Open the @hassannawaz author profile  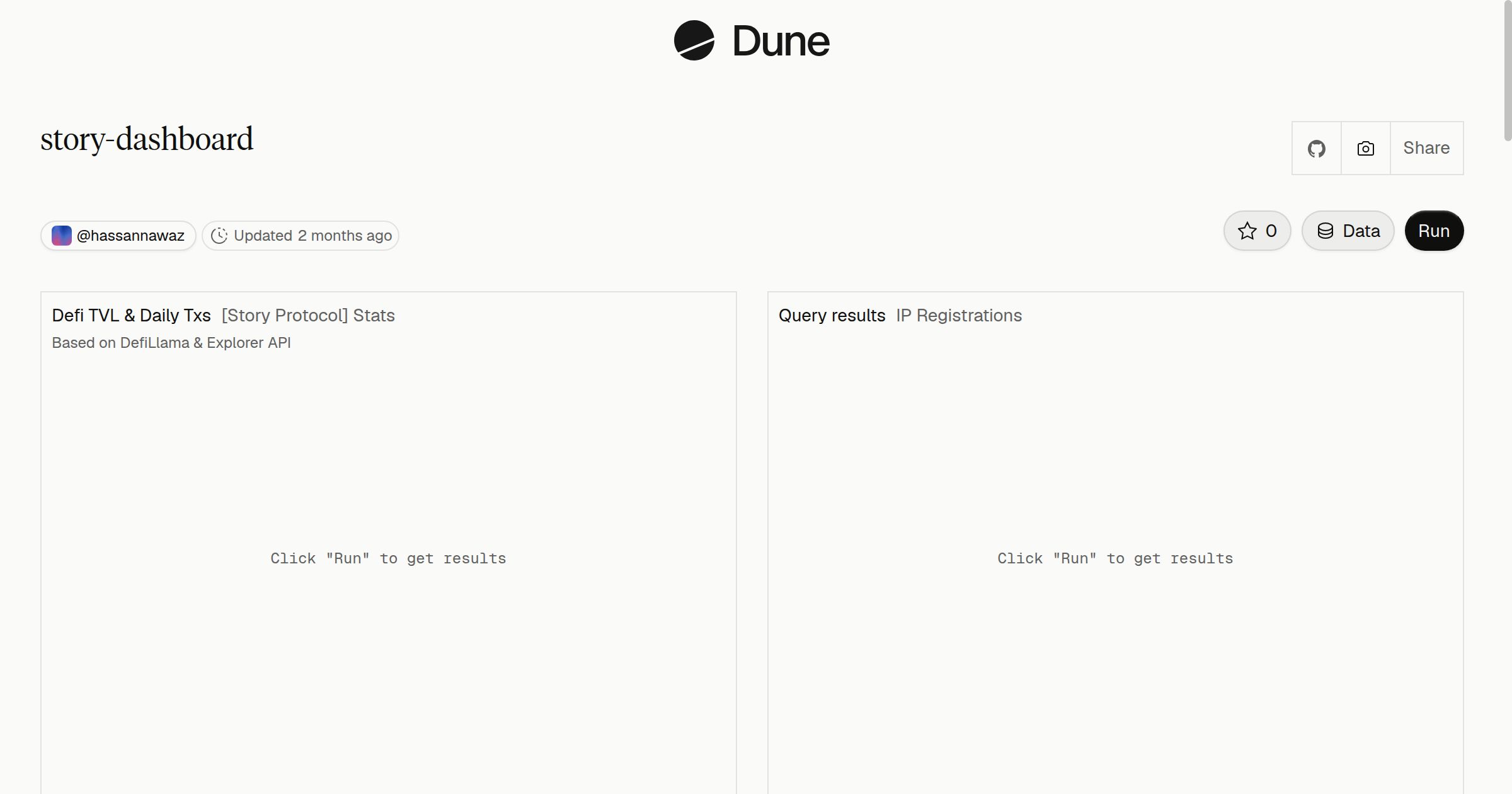(118, 236)
